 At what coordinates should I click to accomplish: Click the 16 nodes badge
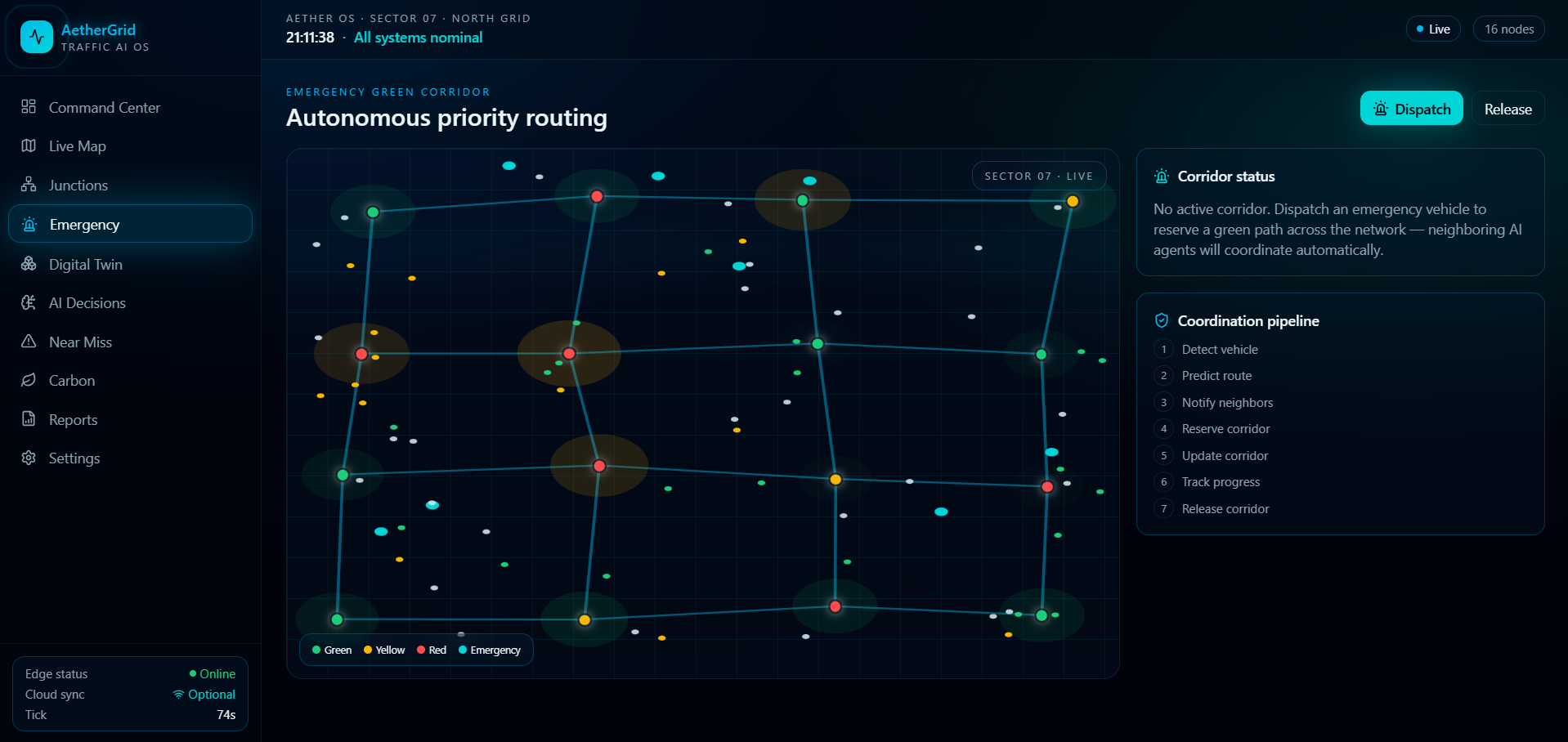coord(1509,29)
